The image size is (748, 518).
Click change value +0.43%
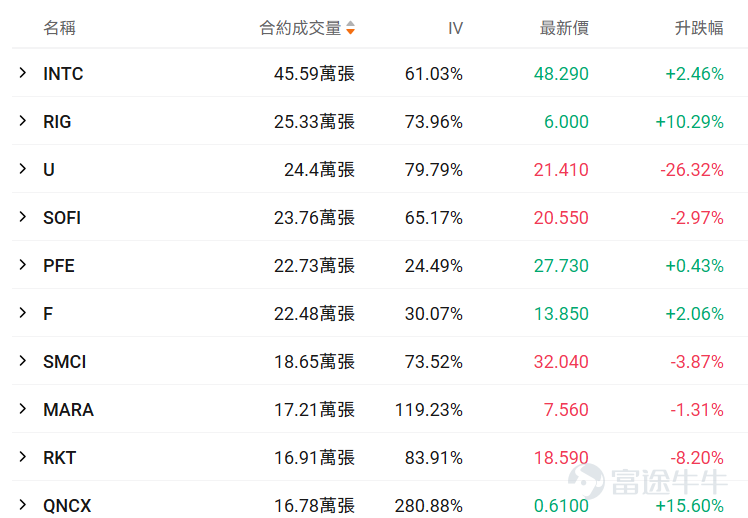(x=695, y=266)
